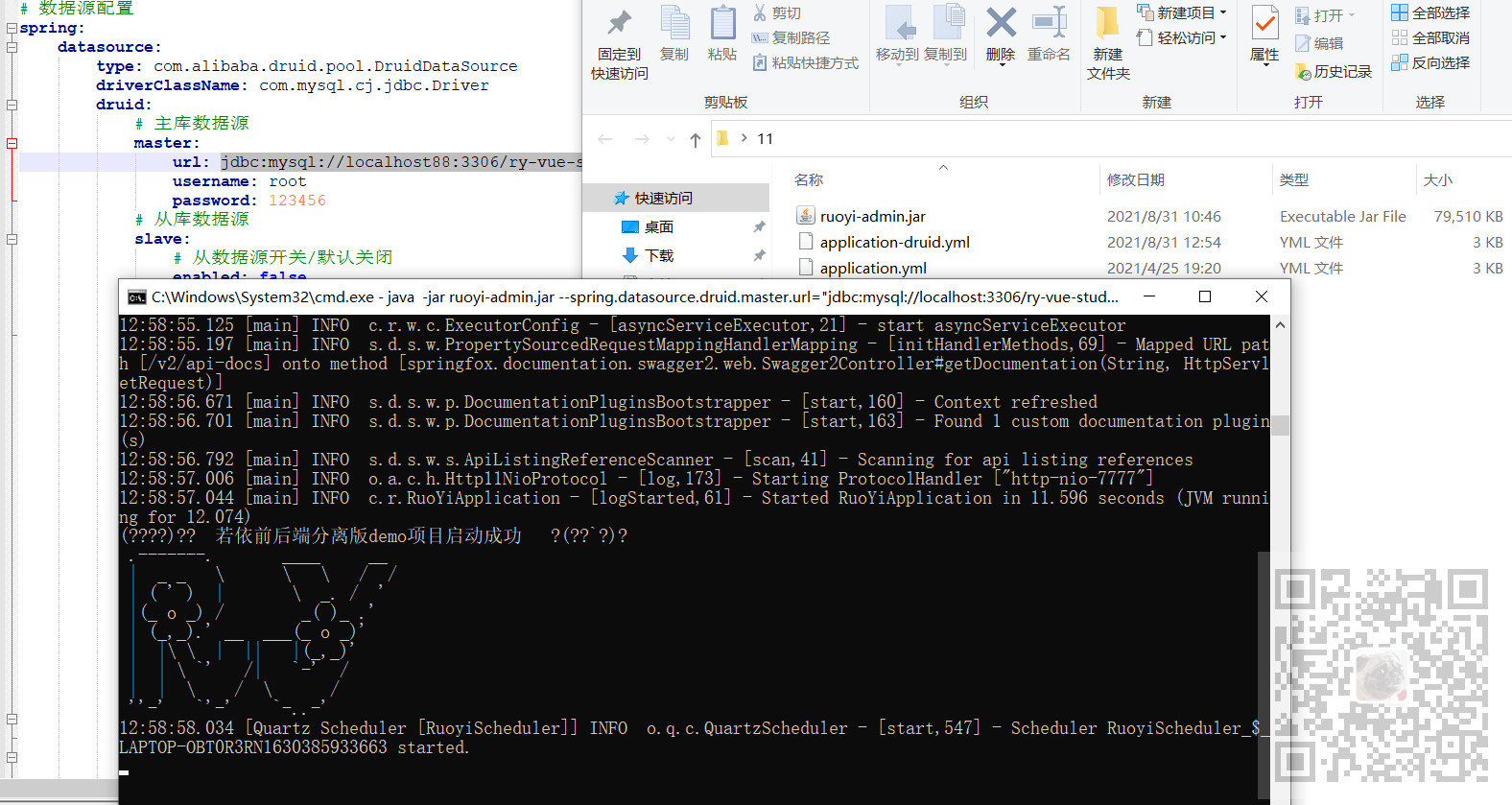Click Pin to Quick access icon in Explorer ribbon

(619, 24)
